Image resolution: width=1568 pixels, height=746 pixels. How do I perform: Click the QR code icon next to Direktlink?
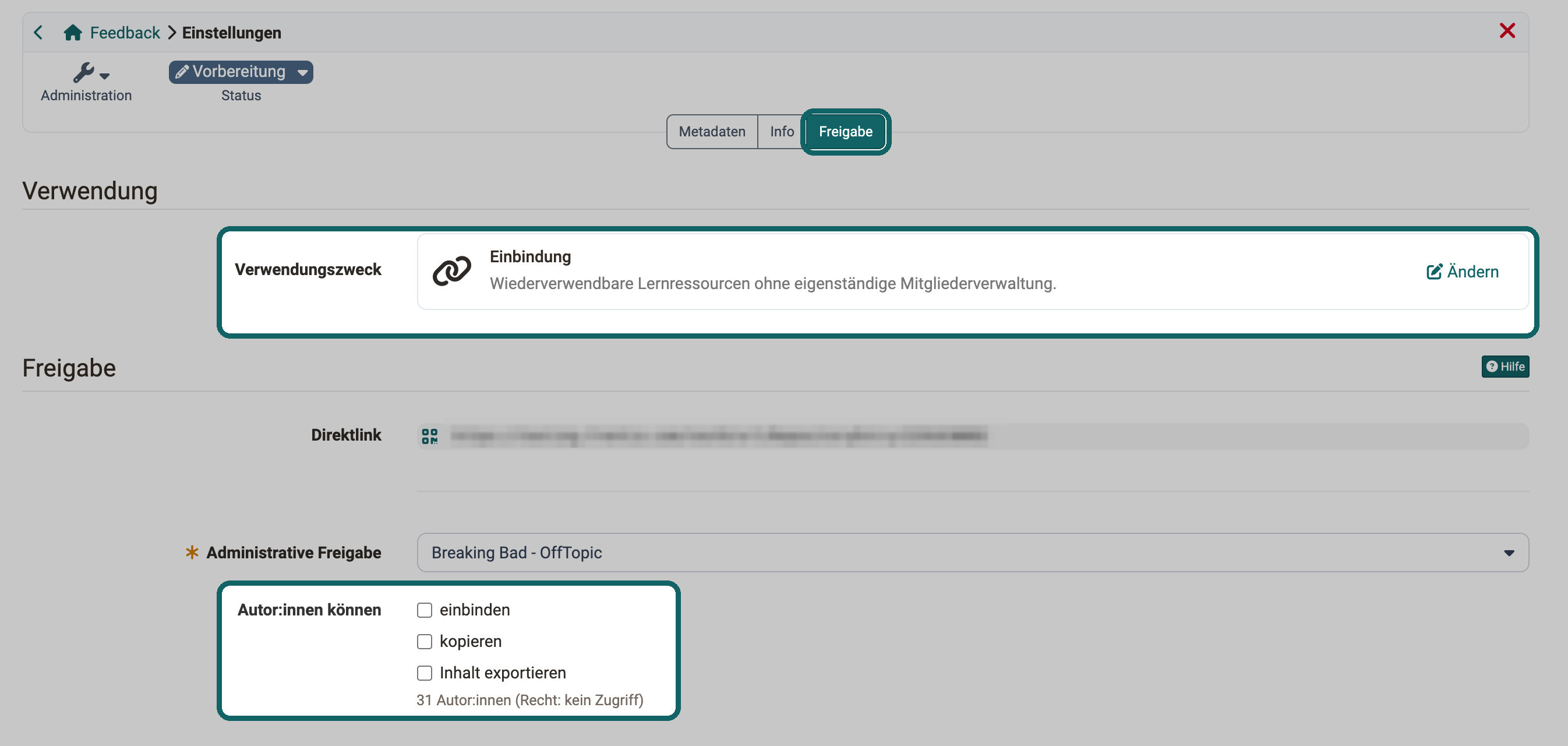(x=430, y=435)
